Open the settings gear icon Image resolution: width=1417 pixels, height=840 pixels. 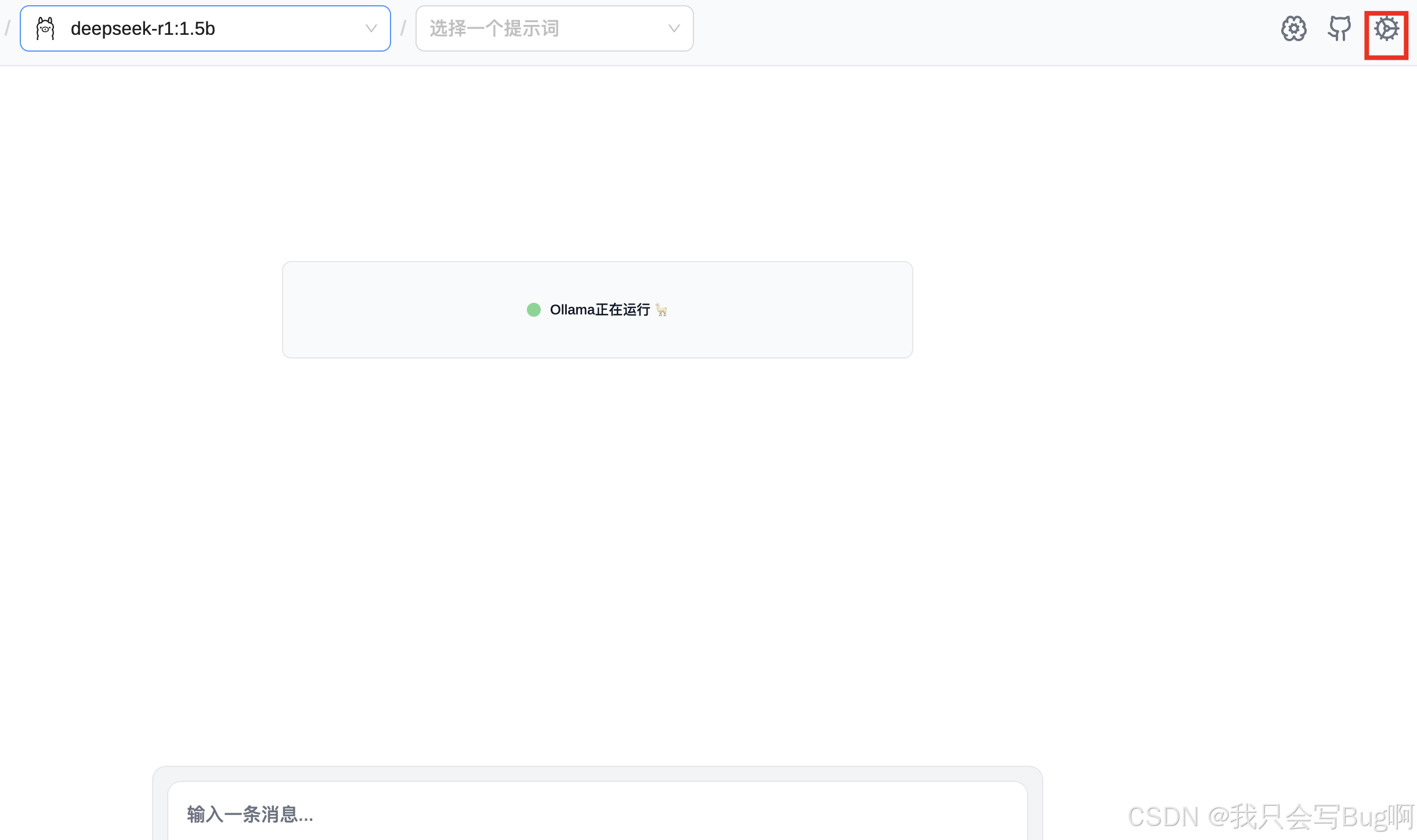[1386, 28]
